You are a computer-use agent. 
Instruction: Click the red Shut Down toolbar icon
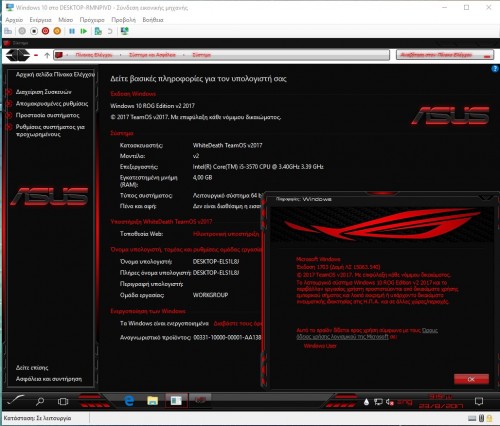tap(45, 31)
